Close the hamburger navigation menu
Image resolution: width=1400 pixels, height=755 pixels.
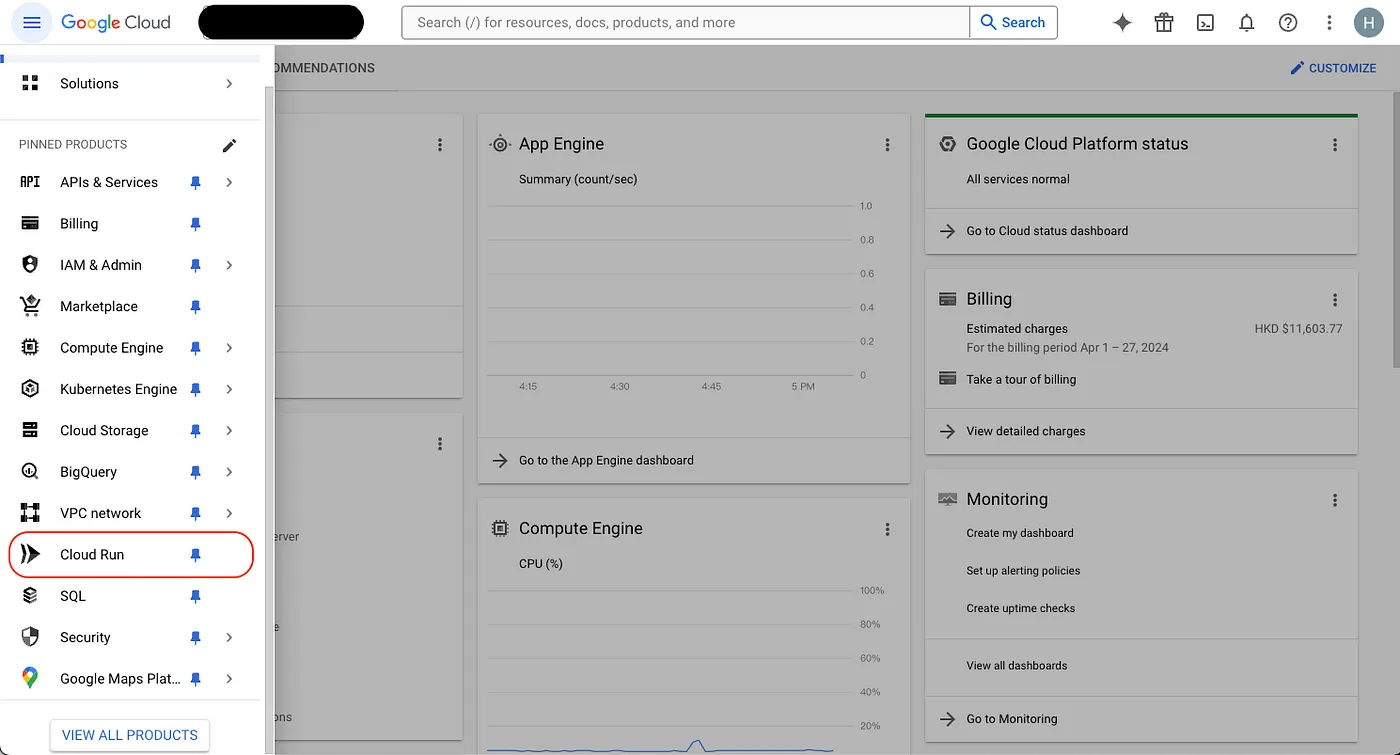coord(31,22)
